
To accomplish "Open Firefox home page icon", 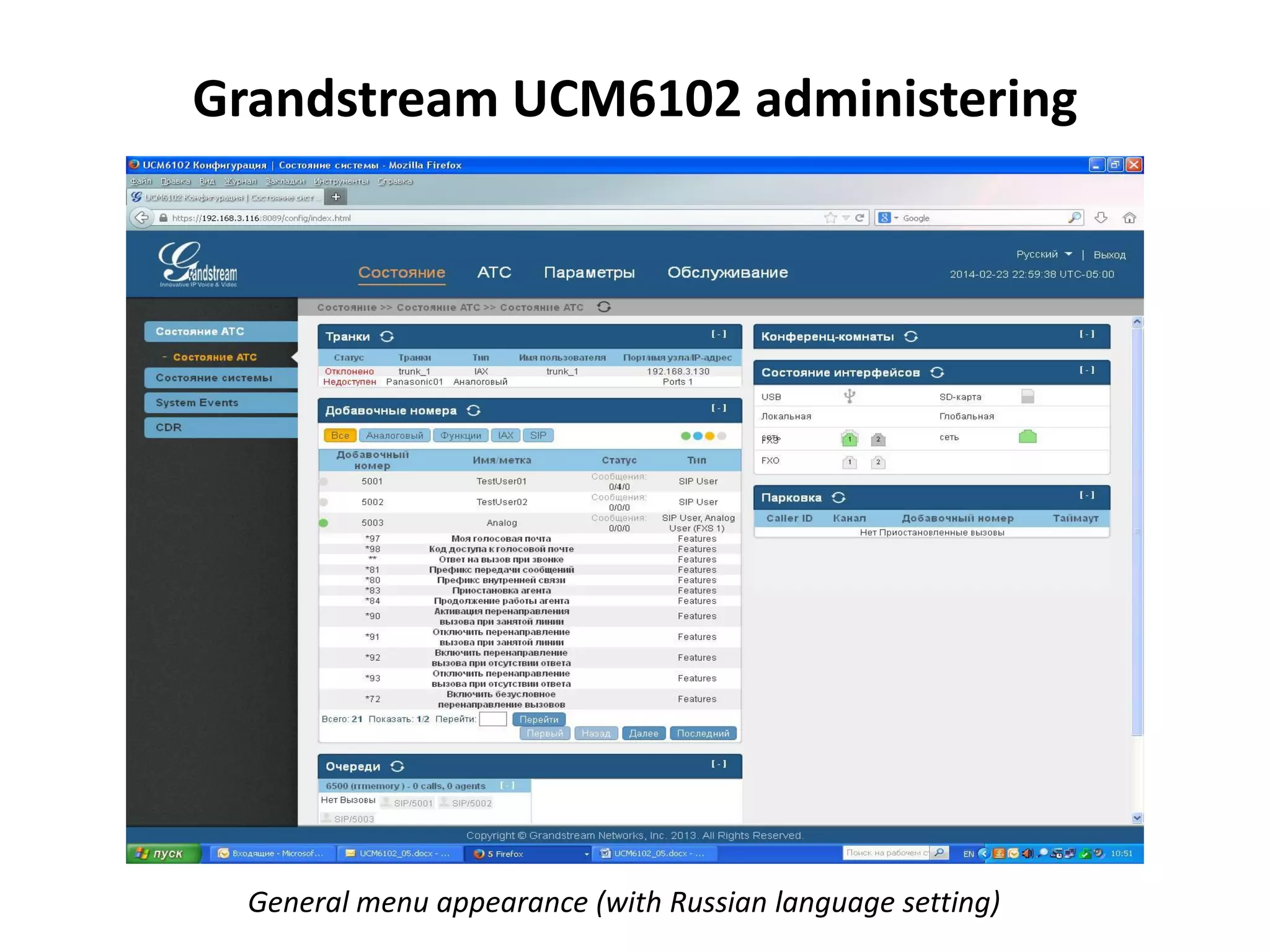I will coord(1129,218).
